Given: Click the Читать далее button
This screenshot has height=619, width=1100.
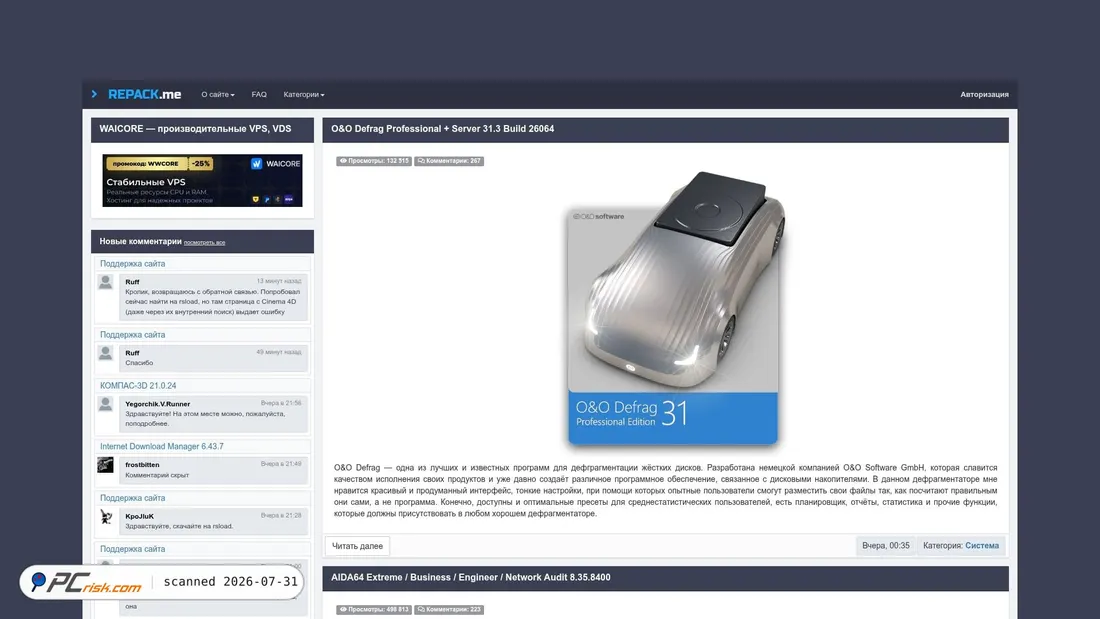Looking at the screenshot, I should point(357,546).
